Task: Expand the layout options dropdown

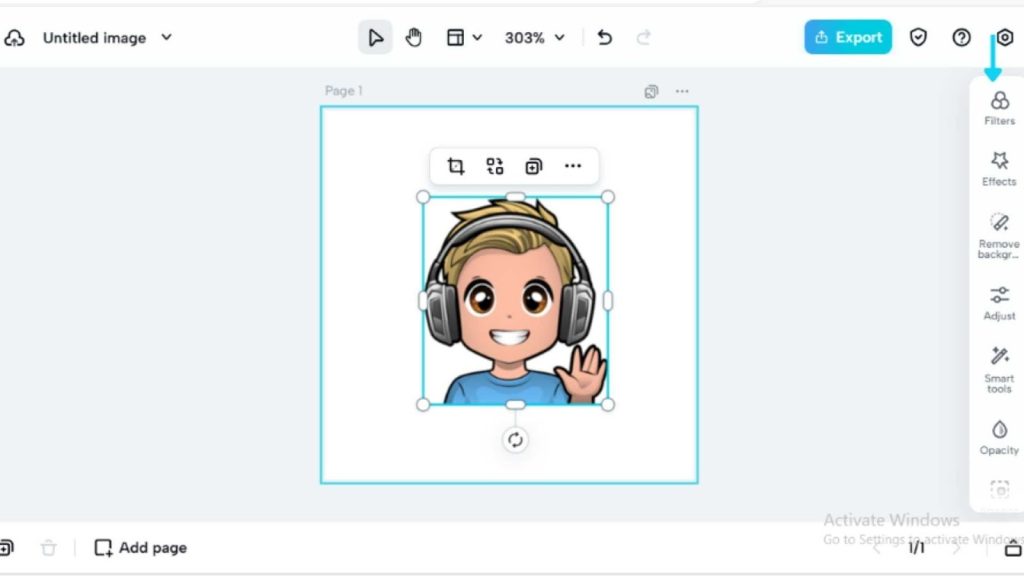Action: click(x=464, y=38)
